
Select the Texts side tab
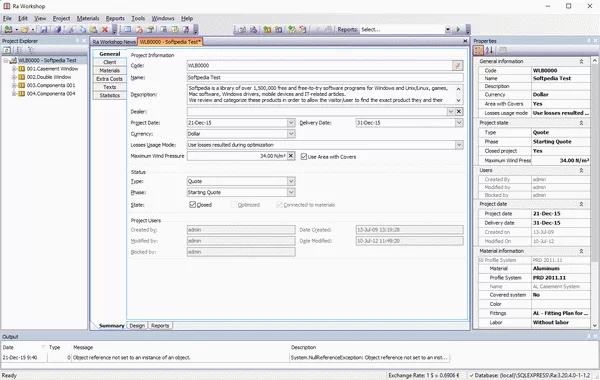(x=109, y=87)
